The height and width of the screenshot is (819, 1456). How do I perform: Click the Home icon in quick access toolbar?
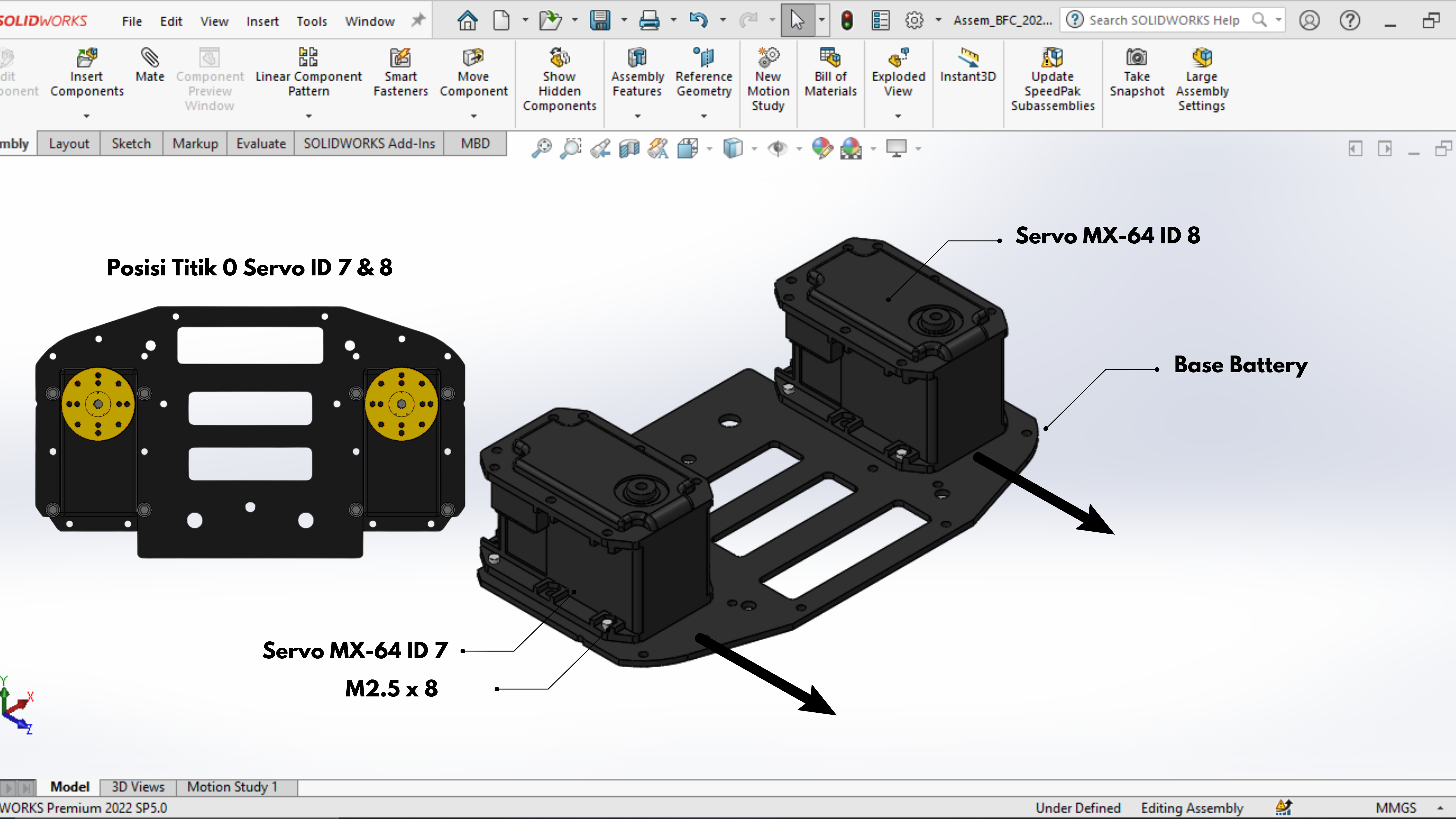(x=467, y=21)
